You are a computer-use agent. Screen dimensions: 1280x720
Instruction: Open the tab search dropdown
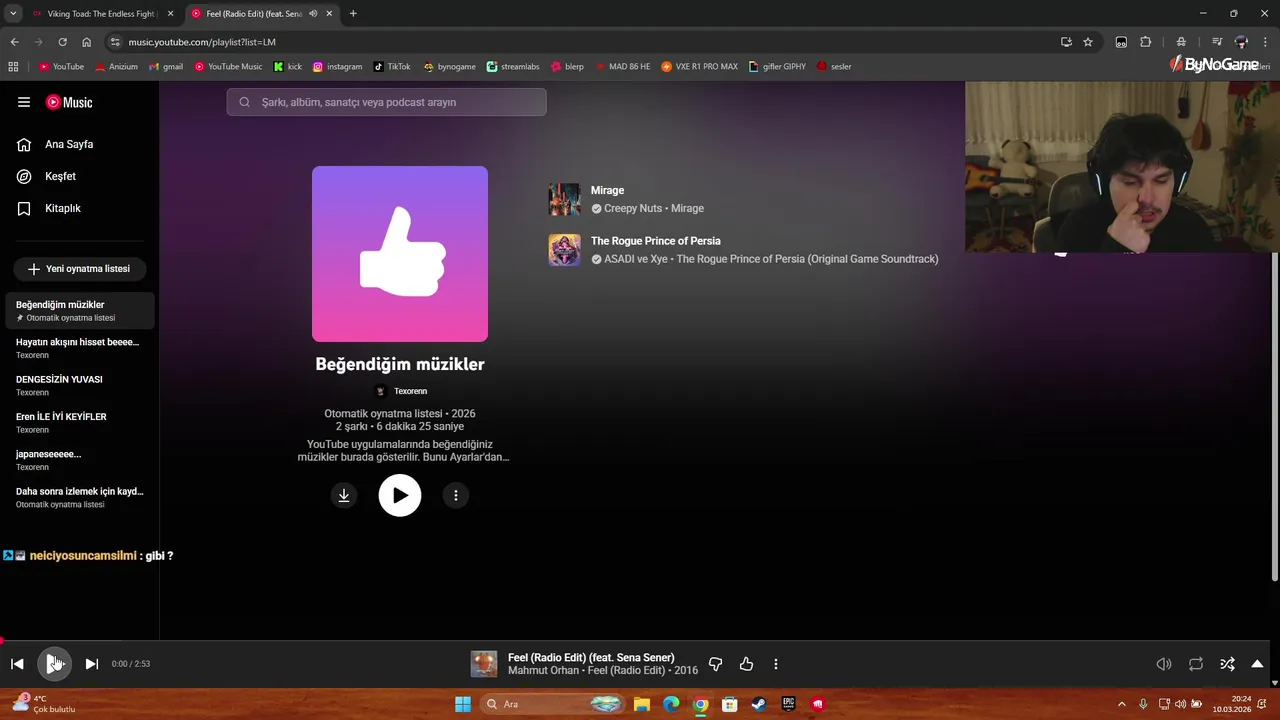click(x=13, y=14)
